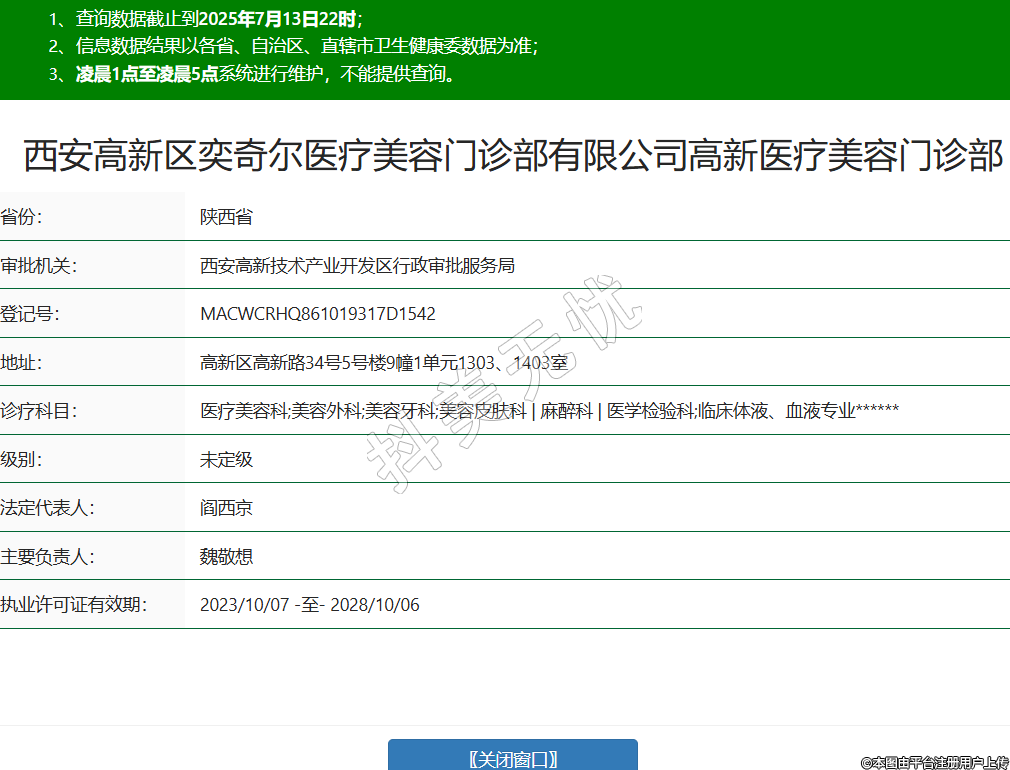
Task: Click the 凌晨1点至凌晨5点 maintenance notice
Action: coord(147,74)
